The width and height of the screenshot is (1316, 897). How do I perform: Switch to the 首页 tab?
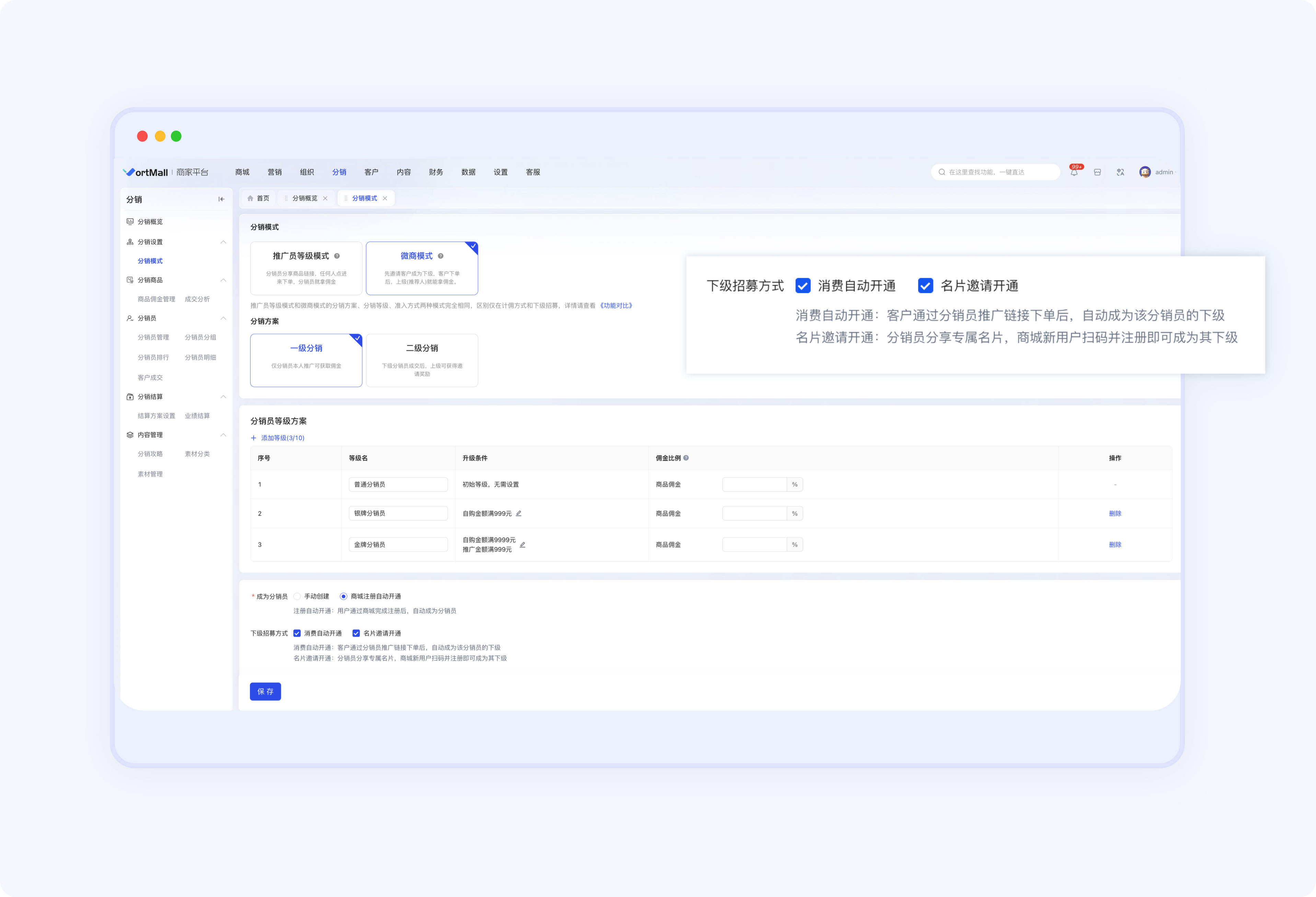coord(258,198)
